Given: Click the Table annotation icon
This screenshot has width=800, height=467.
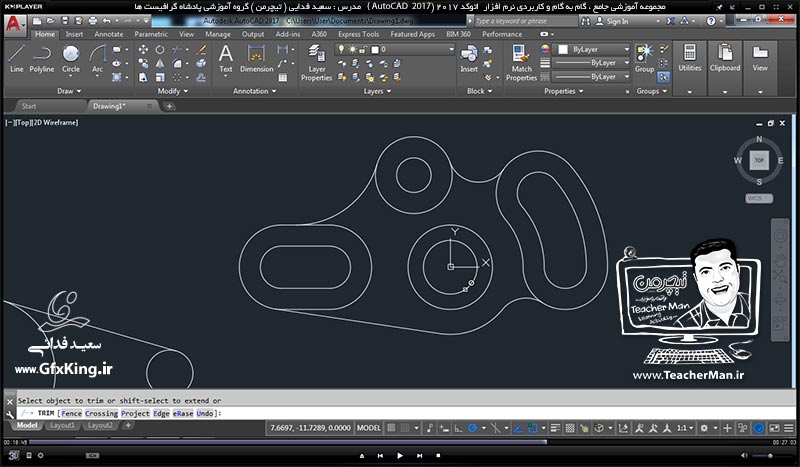Looking at the screenshot, I should [x=283, y=78].
